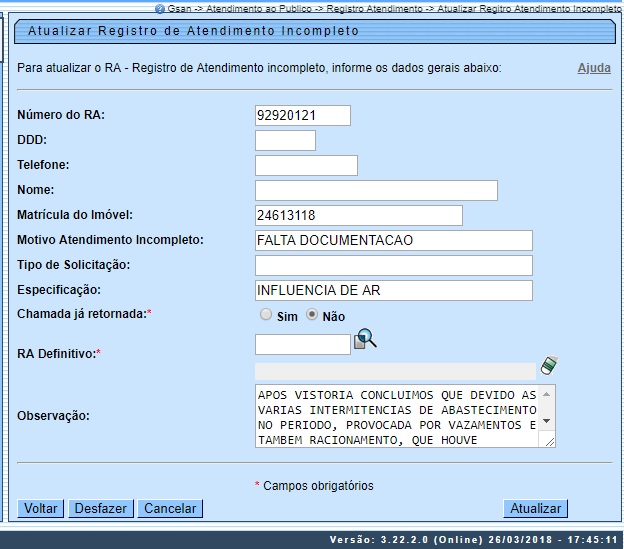This screenshot has width=624, height=549.
Task: Click the eraser icon to clear RA Definitivo
Action: click(x=547, y=365)
